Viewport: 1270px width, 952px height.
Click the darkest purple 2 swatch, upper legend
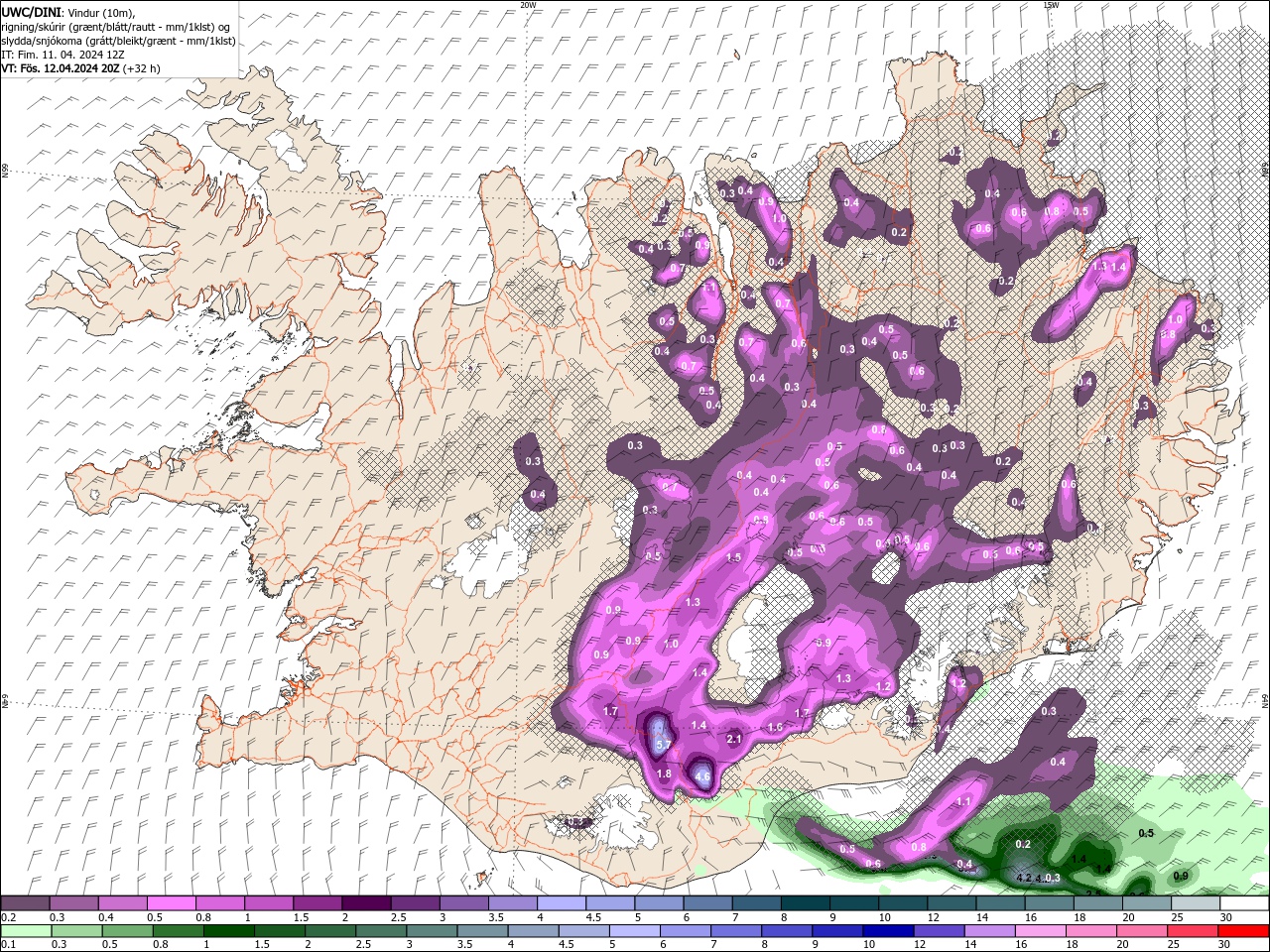tap(365, 903)
